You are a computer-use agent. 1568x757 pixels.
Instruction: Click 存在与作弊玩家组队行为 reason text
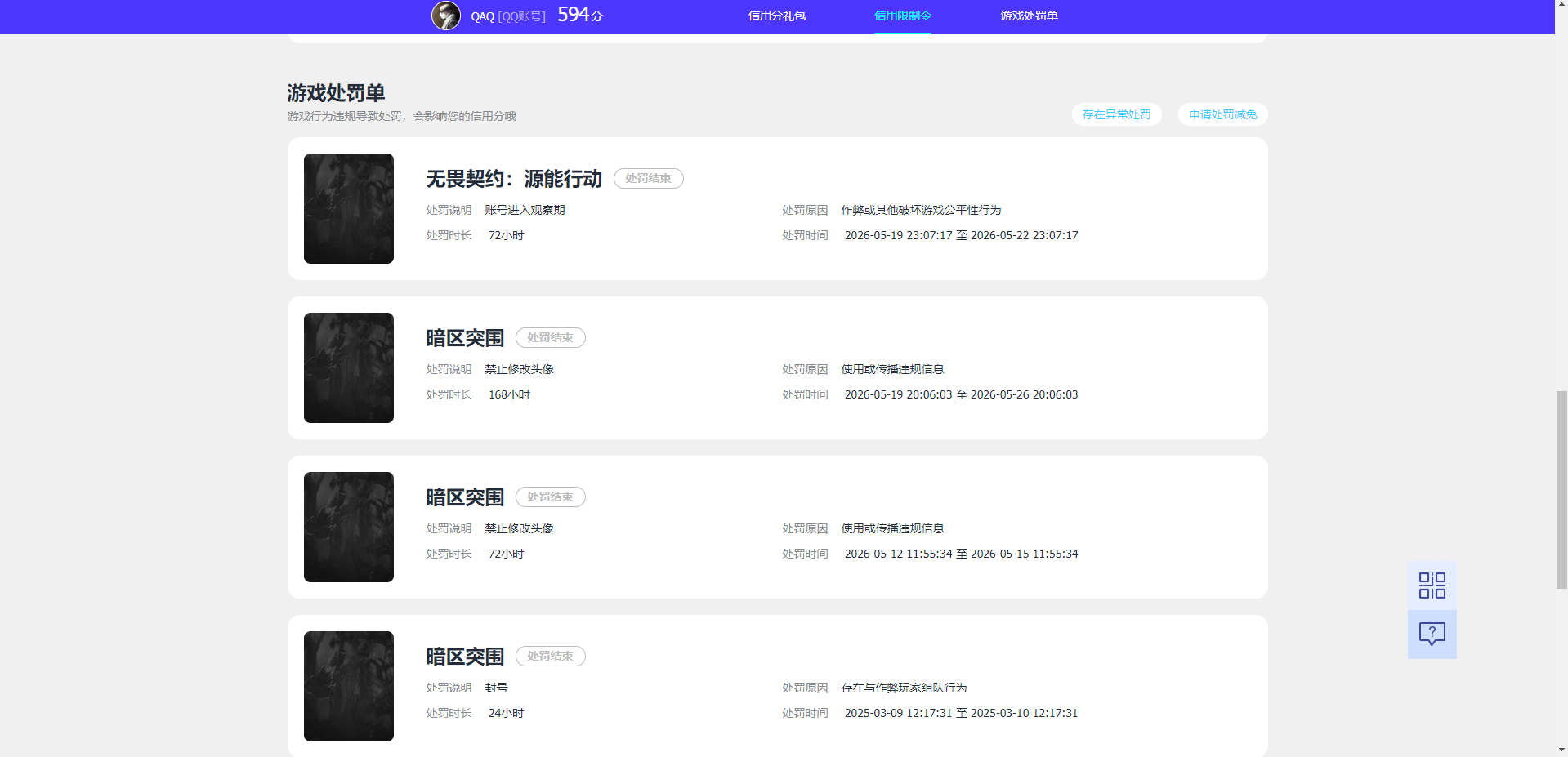pyautogui.click(x=904, y=688)
